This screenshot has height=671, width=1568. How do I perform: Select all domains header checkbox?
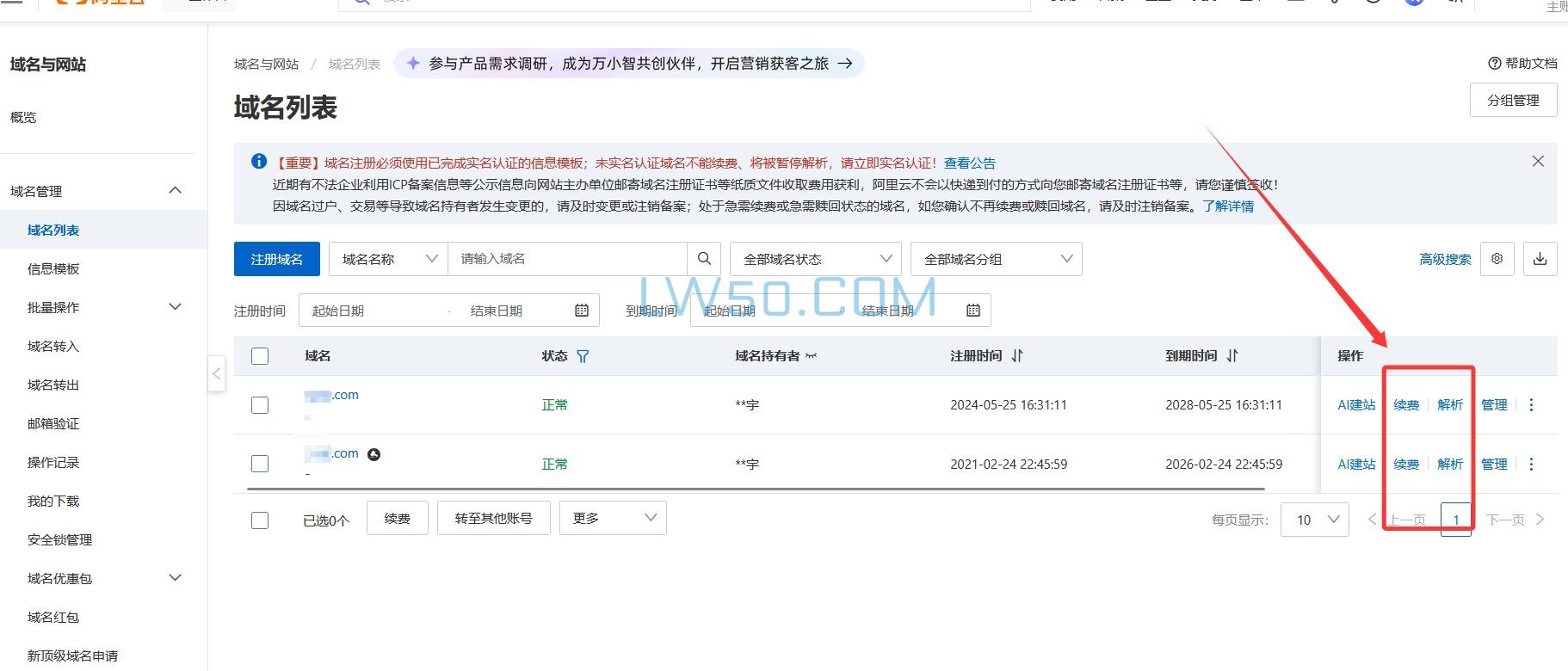pyautogui.click(x=260, y=356)
